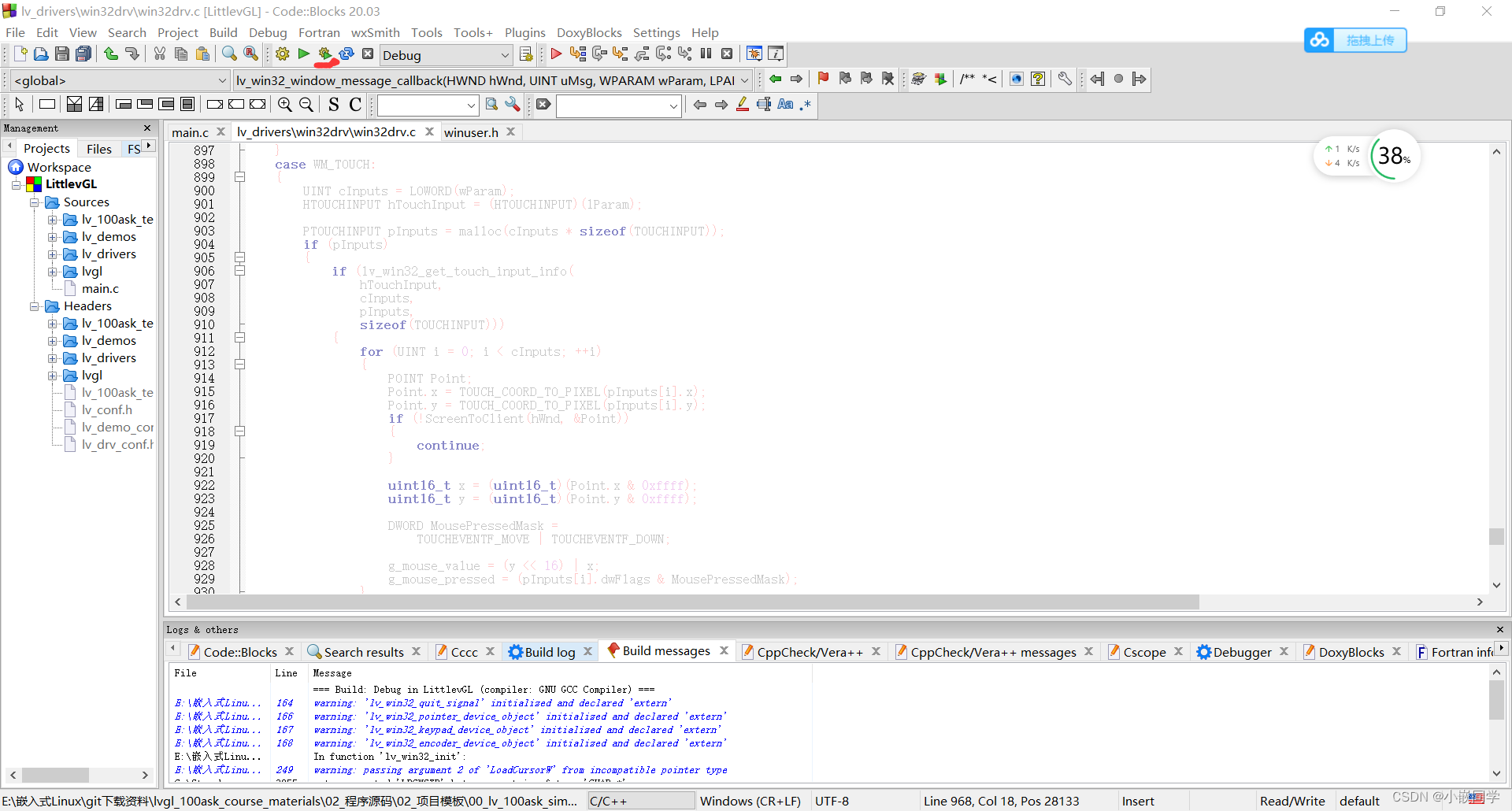The image size is (1512, 811).
Task: Start debugging with the red play arrow
Action: [x=556, y=54]
